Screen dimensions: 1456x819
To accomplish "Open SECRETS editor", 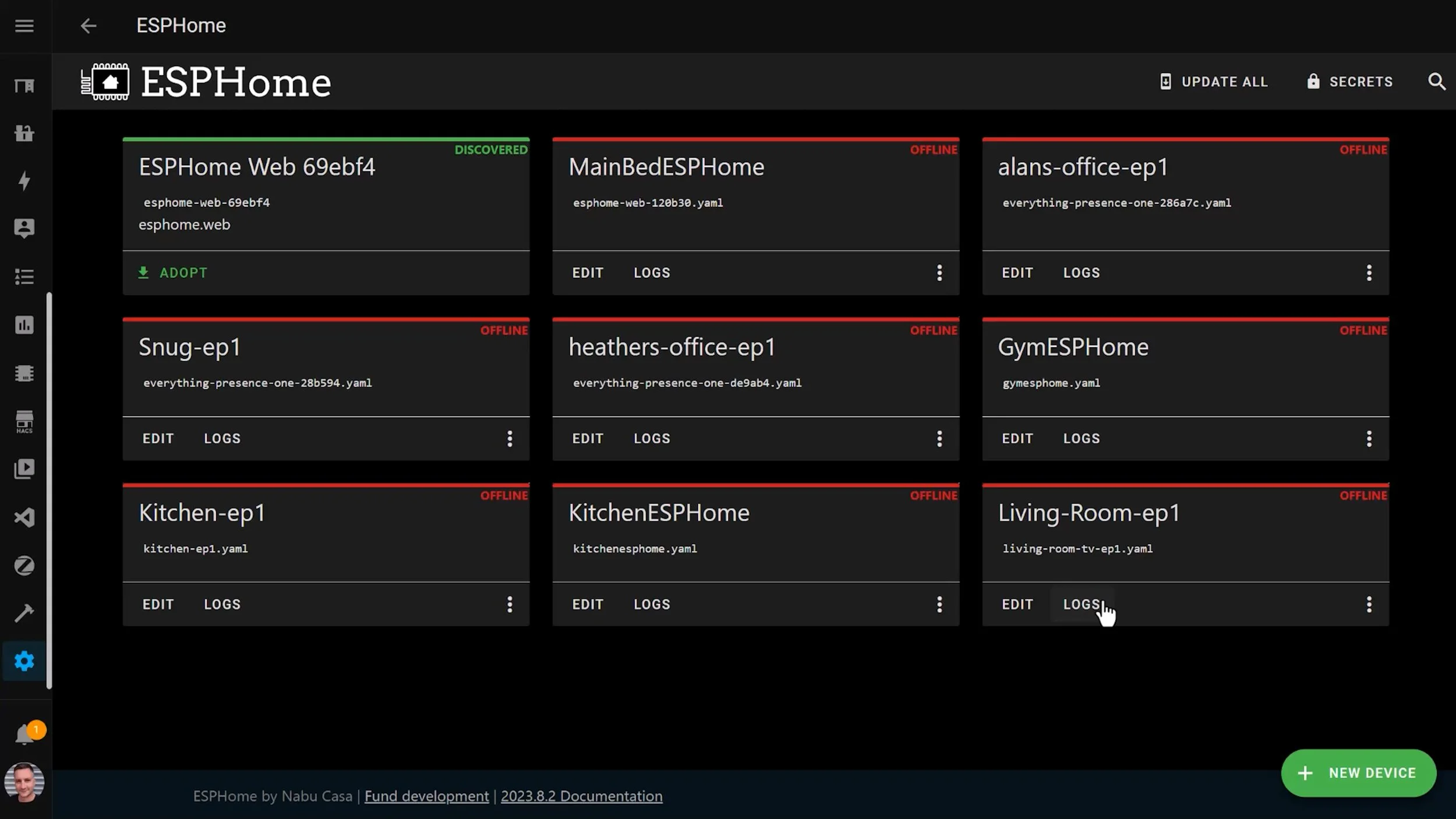I will (x=1349, y=82).
